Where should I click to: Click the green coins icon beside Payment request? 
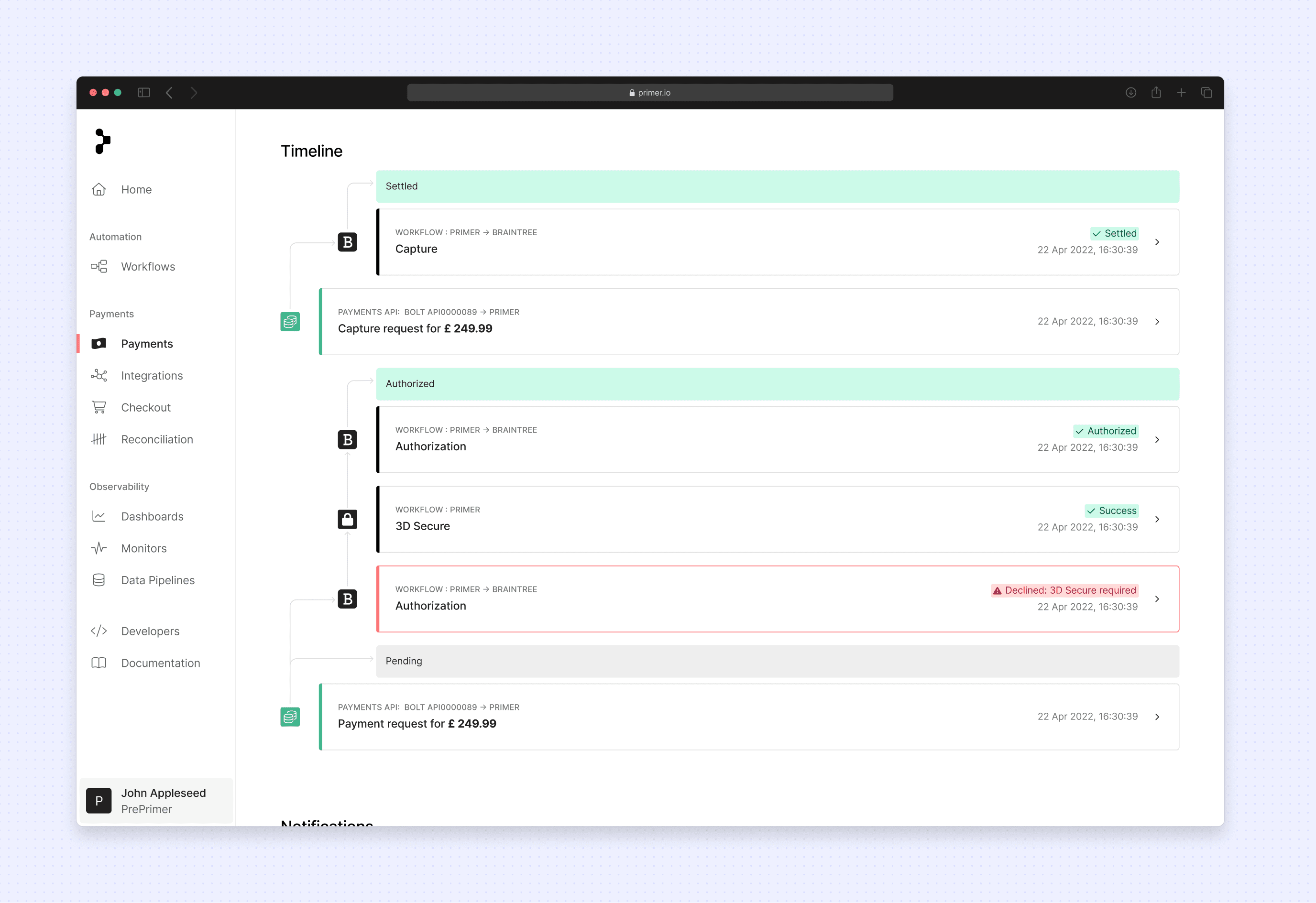(x=290, y=718)
